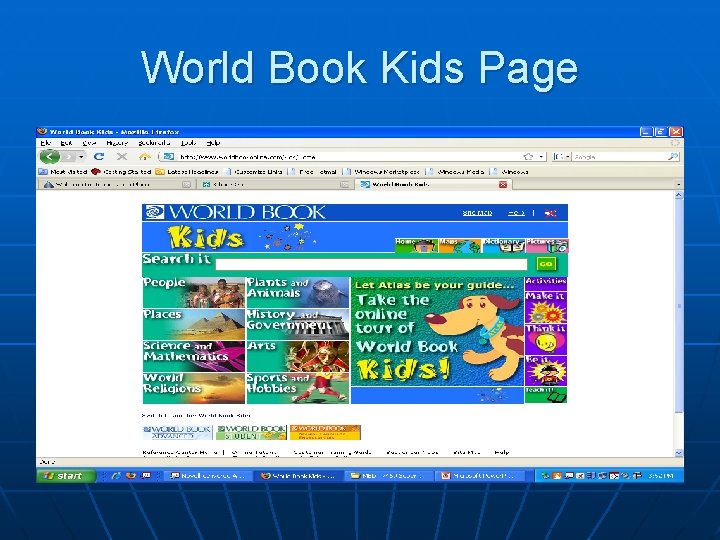The width and height of the screenshot is (720, 540).
Task: Click the Customize Links bookmark
Action: [x=253, y=172]
